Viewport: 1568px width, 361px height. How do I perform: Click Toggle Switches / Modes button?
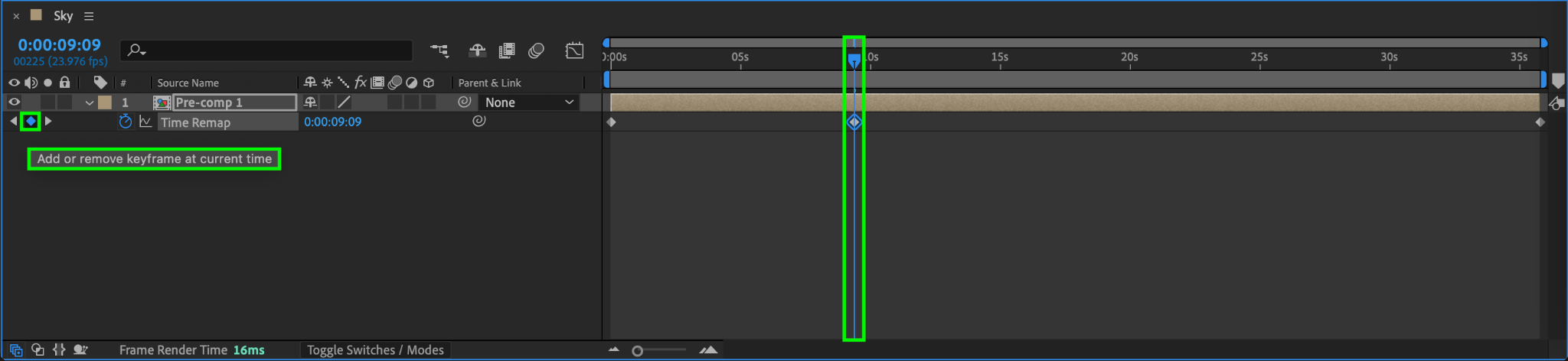point(375,350)
